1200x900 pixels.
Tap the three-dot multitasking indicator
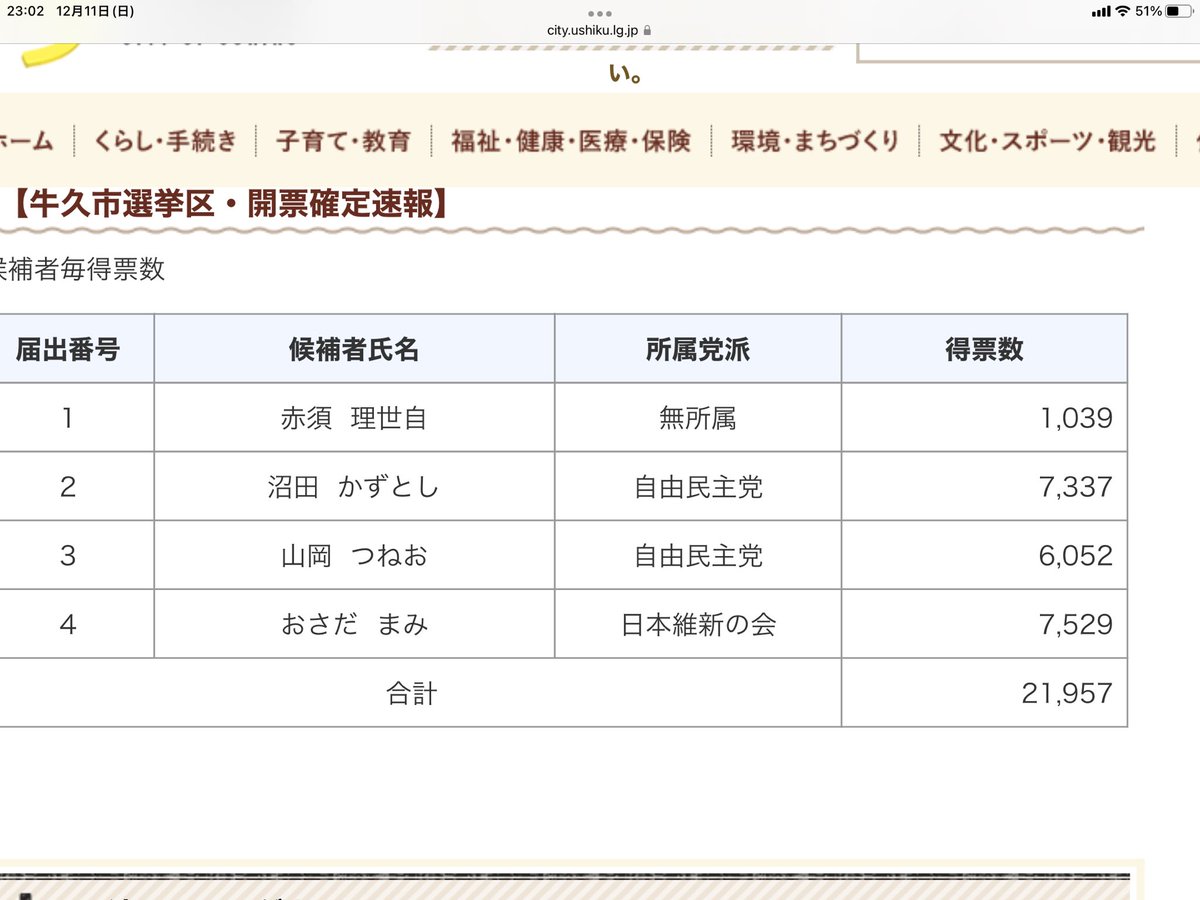tap(600, 13)
